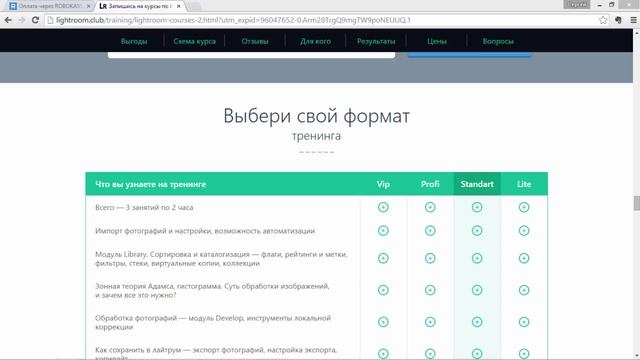Screen dimensions: 640x360
Task: Click the 'Обработка фотографий — модуль Develop' text
Action: pos(213,322)
